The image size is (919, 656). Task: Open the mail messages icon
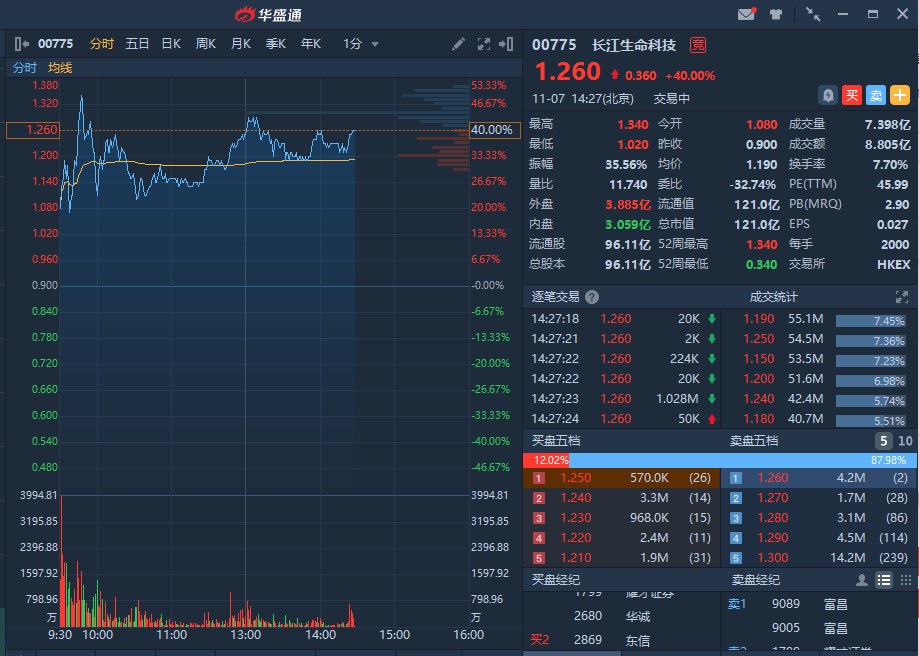click(x=746, y=14)
